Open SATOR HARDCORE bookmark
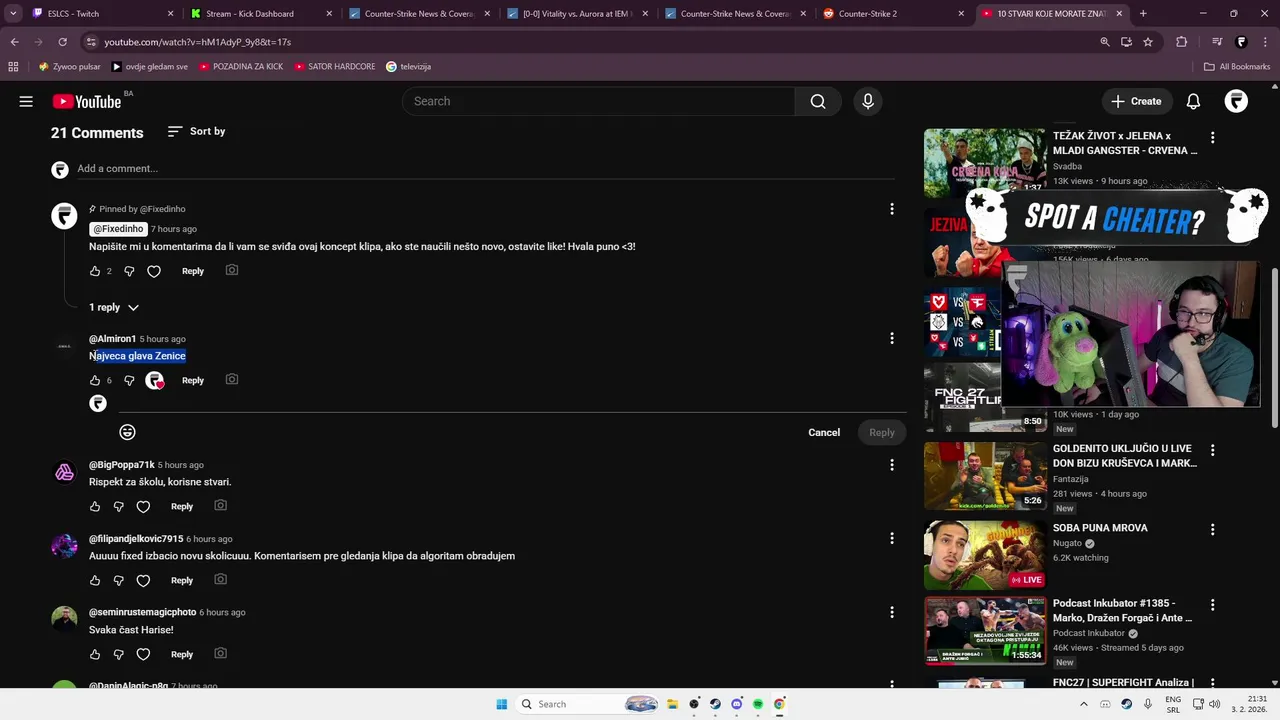1280x720 pixels. coord(335,67)
